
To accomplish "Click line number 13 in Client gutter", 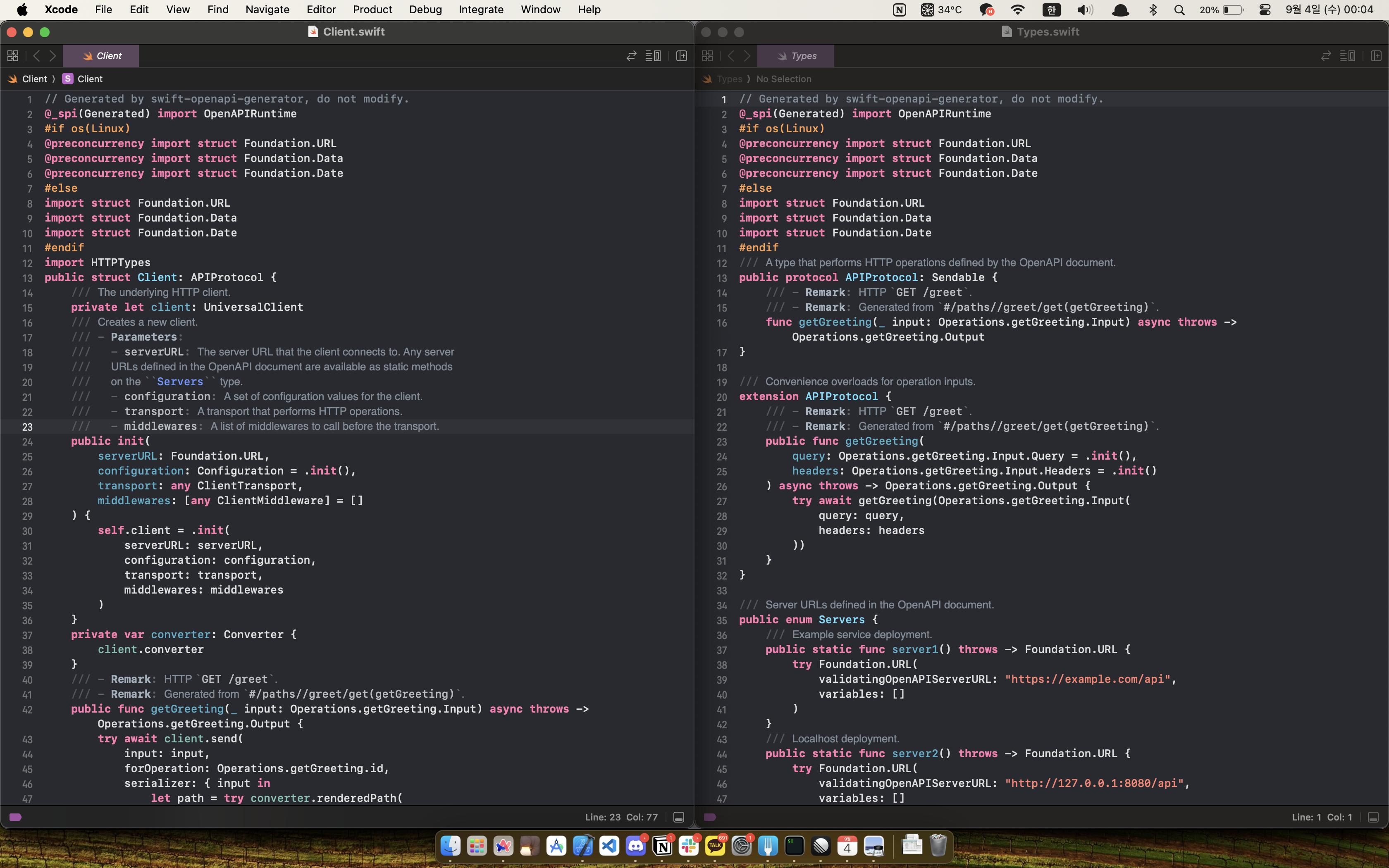I will pyautogui.click(x=28, y=278).
